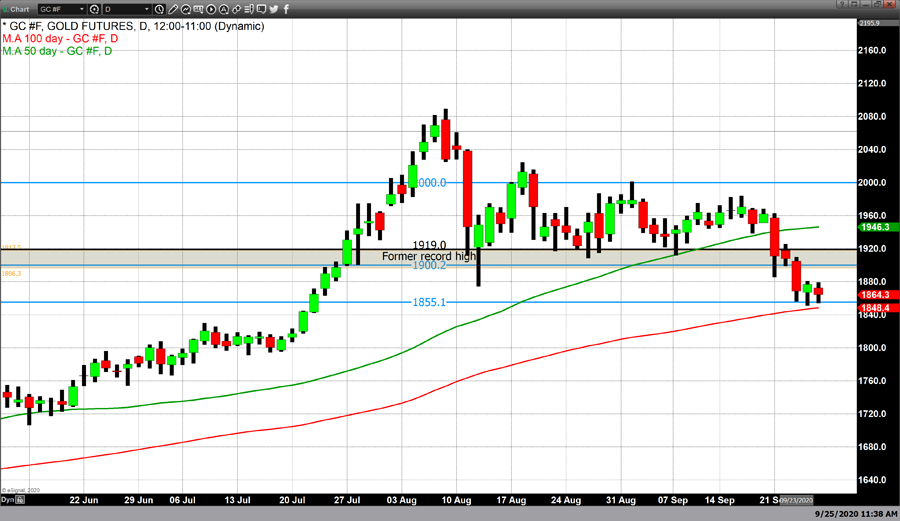Screen dimensions: 900x521
Task: Select the pencil drawing tool
Action: click(175, 9)
